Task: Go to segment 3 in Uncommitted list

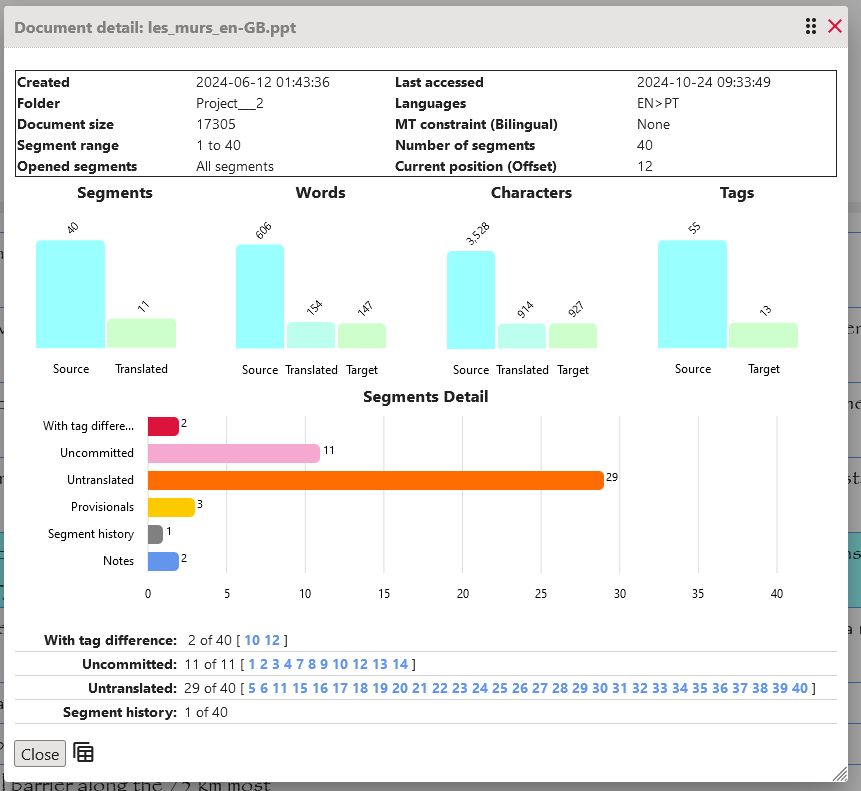Action: (x=276, y=664)
